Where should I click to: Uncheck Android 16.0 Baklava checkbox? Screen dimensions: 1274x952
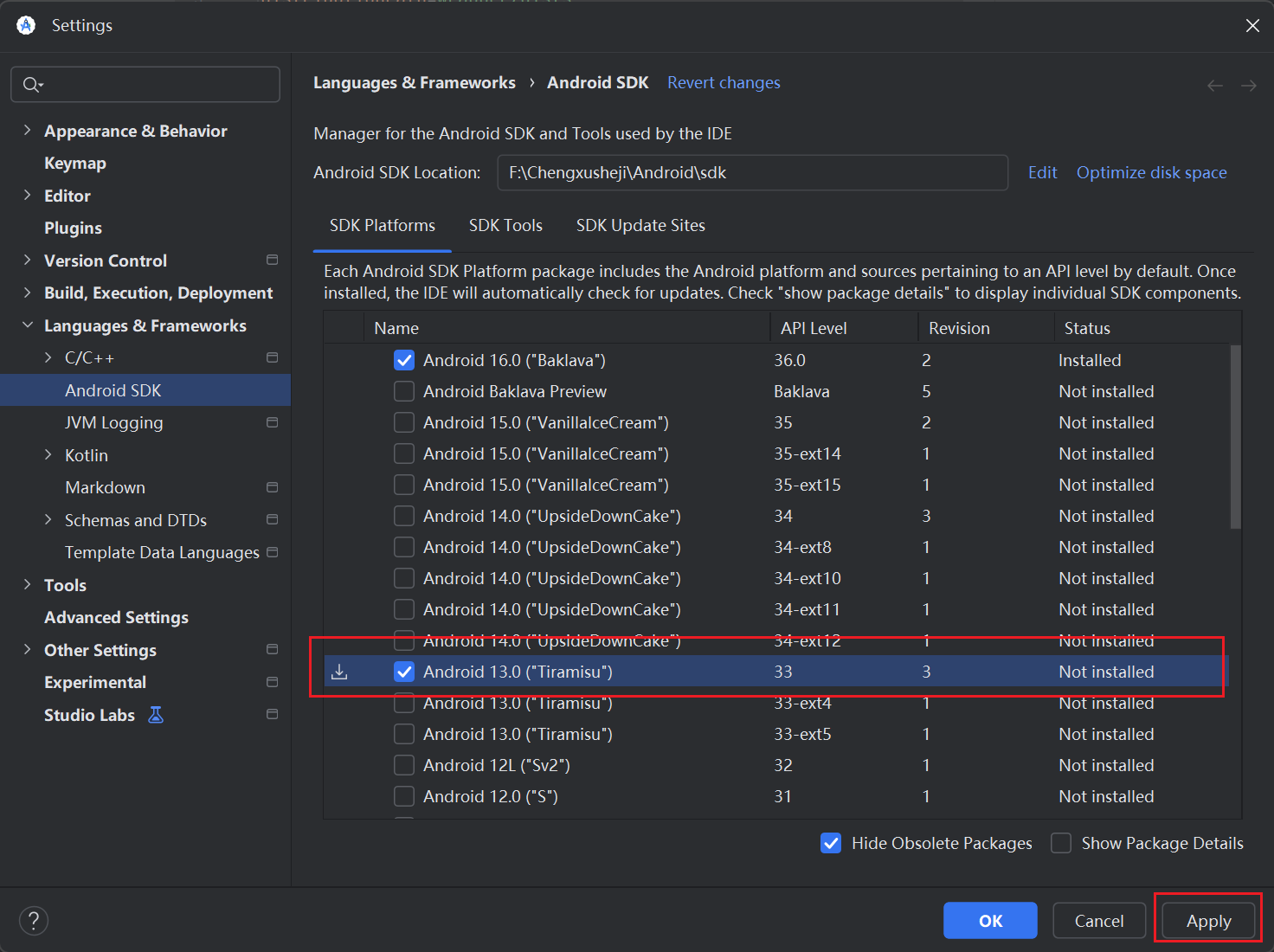[404, 360]
